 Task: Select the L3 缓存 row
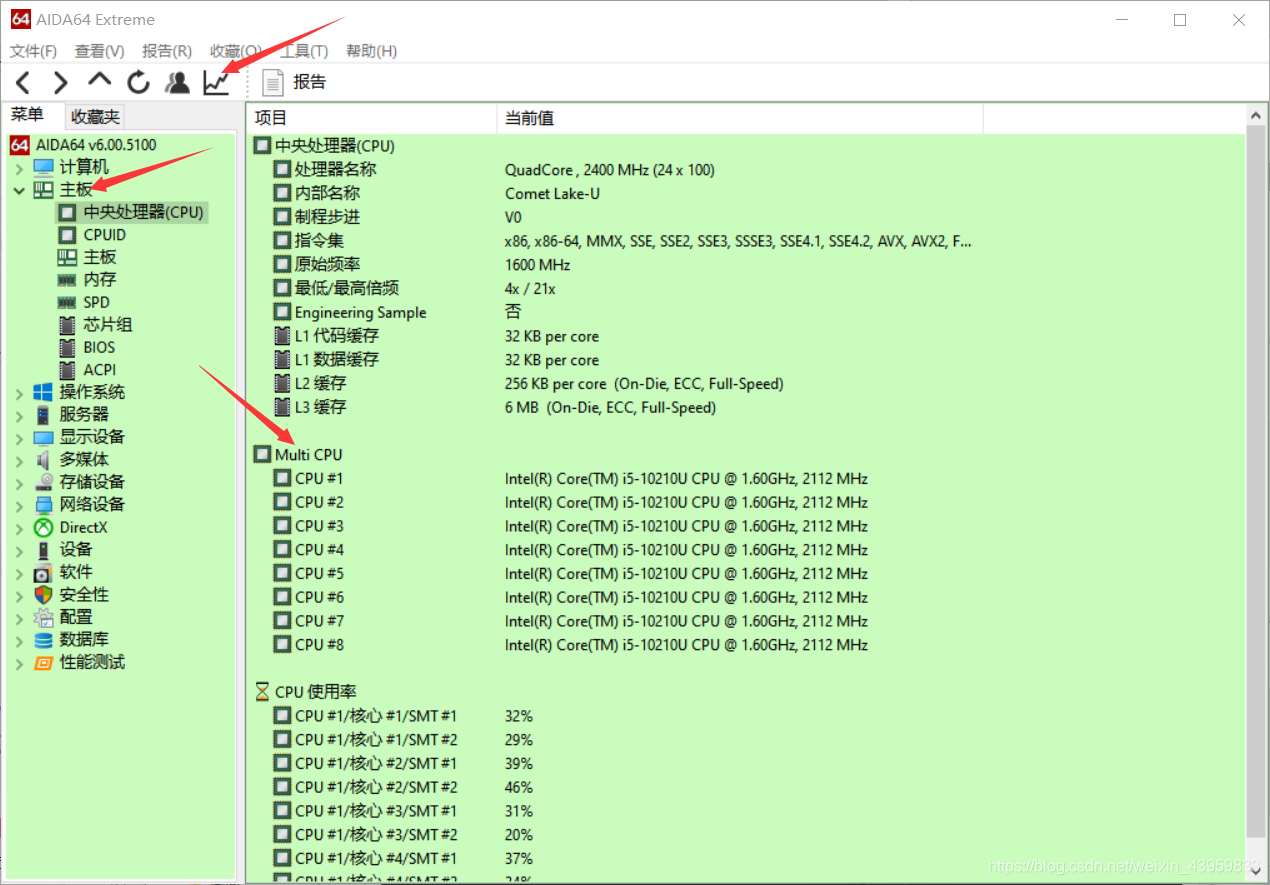[x=745, y=408]
